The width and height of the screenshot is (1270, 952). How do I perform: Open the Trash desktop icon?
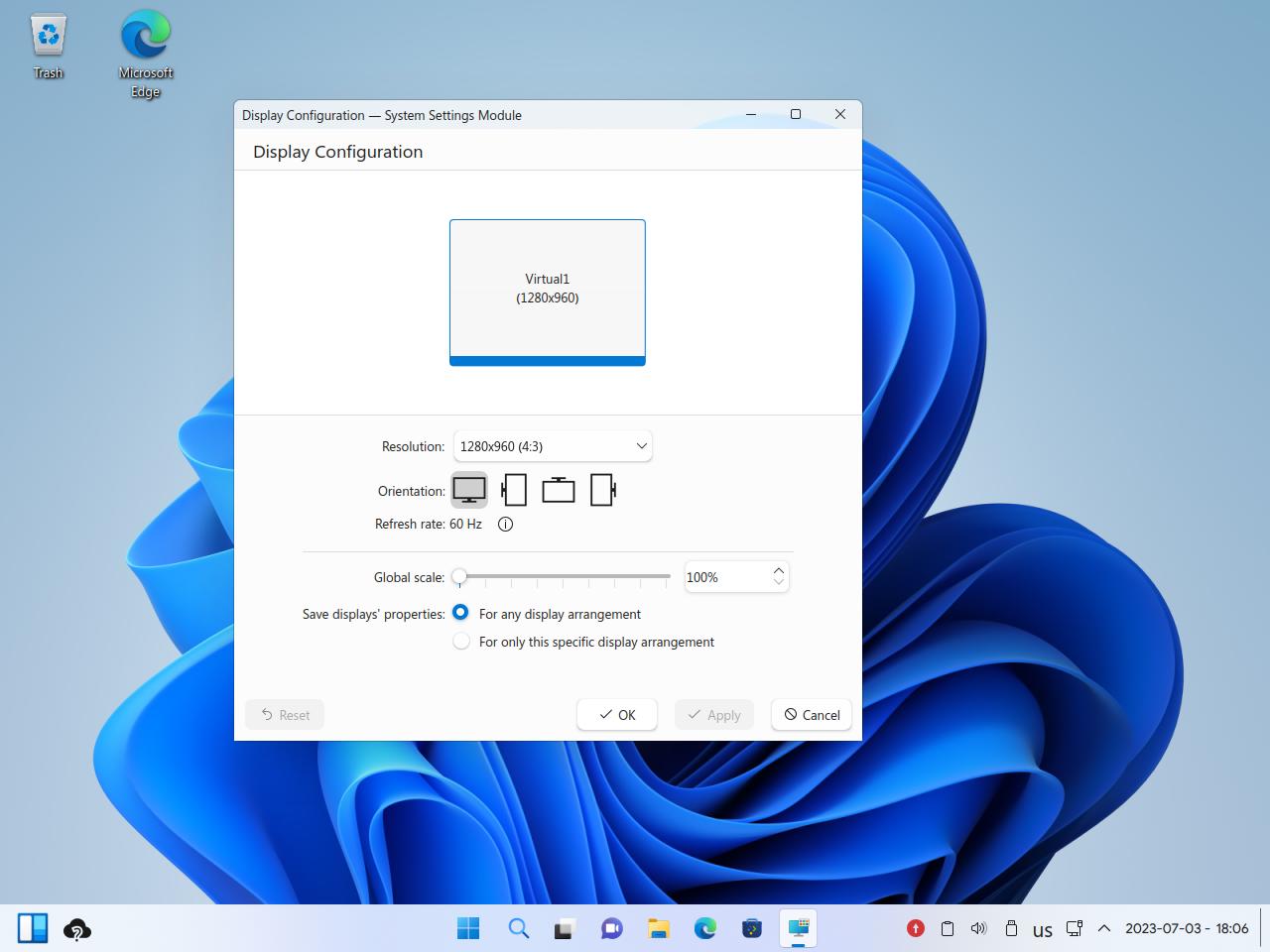[48, 47]
